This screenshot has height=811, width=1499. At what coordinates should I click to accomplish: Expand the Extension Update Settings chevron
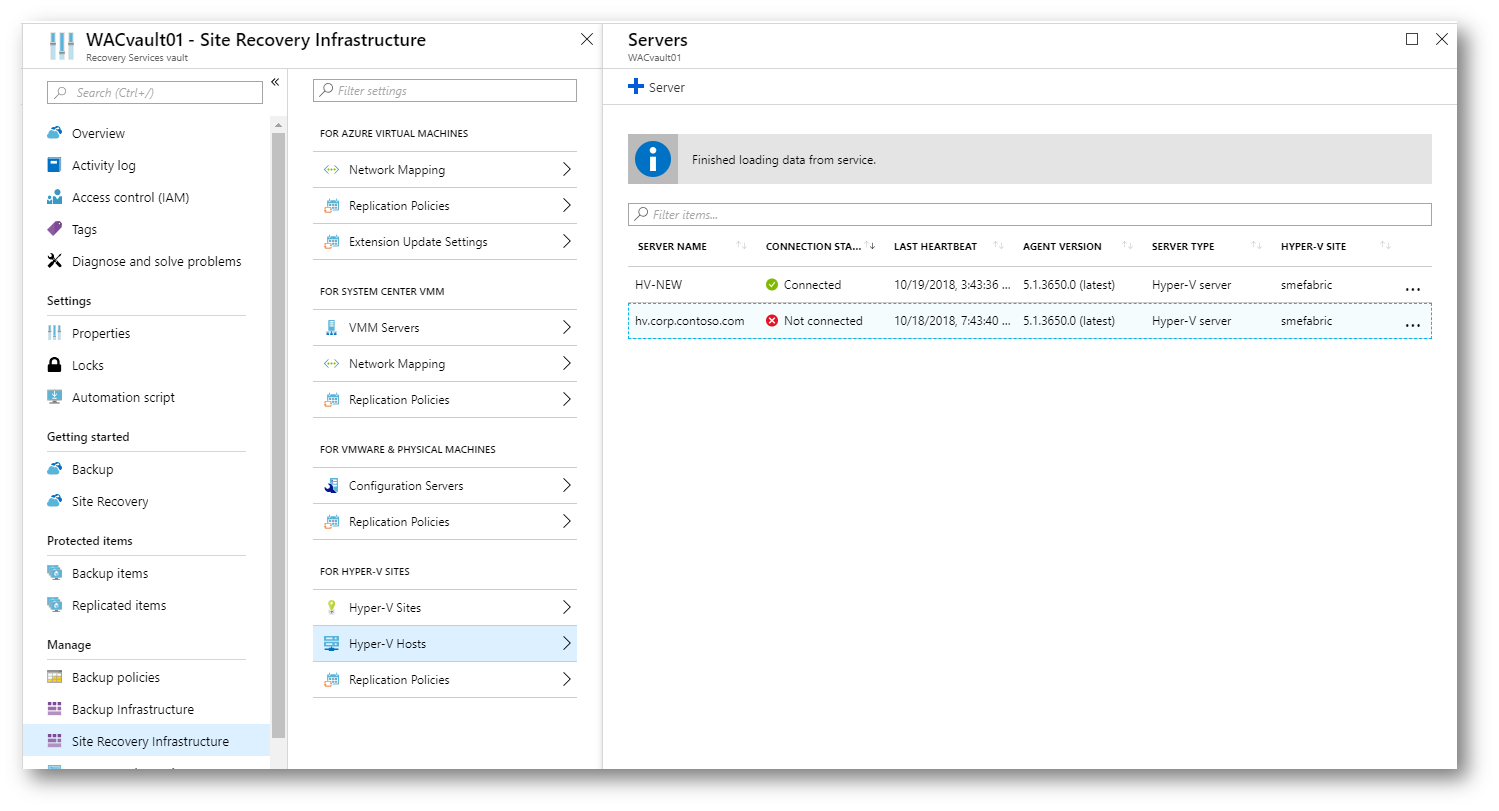pyautogui.click(x=567, y=242)
